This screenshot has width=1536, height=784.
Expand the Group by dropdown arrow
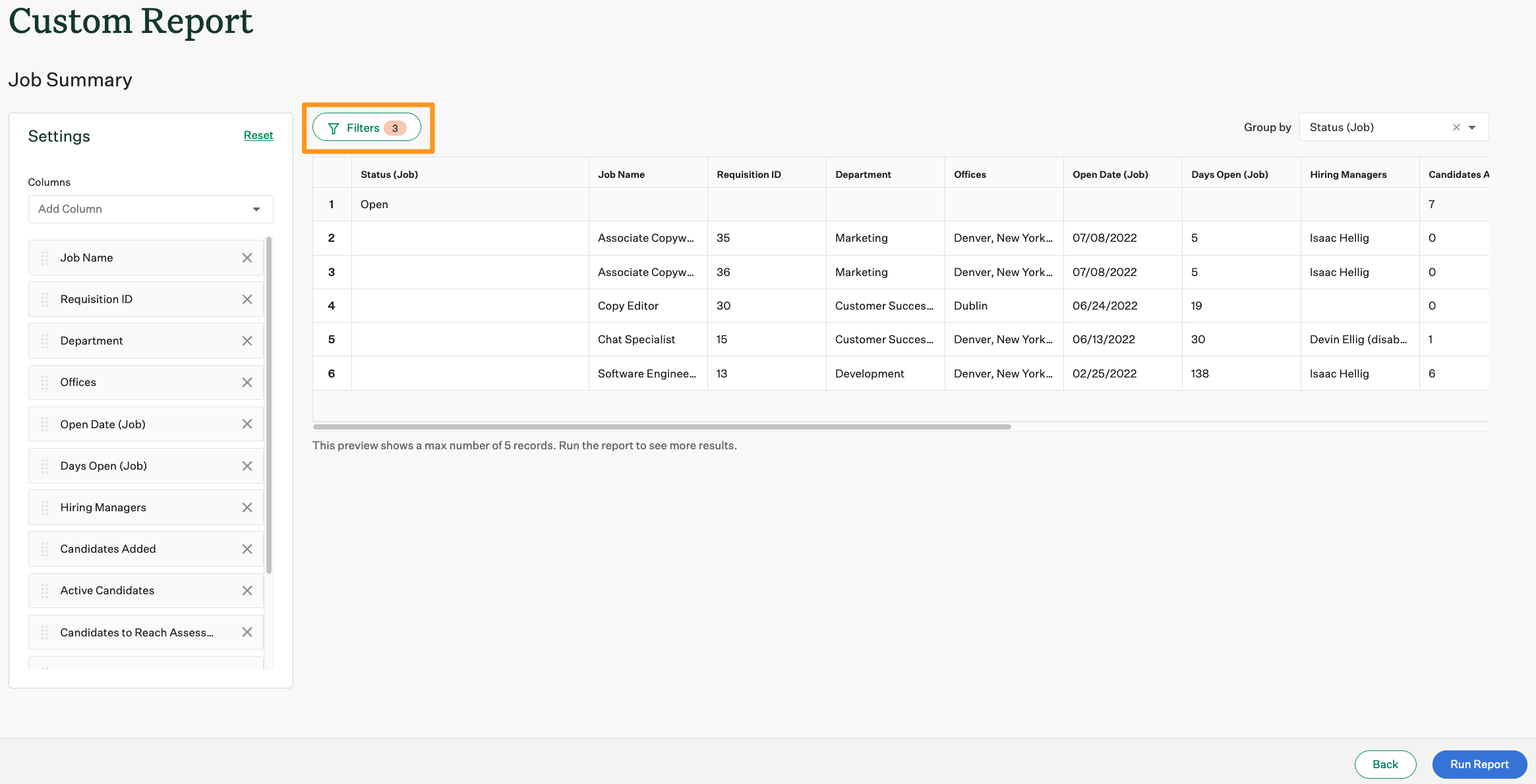point(1472,127)
